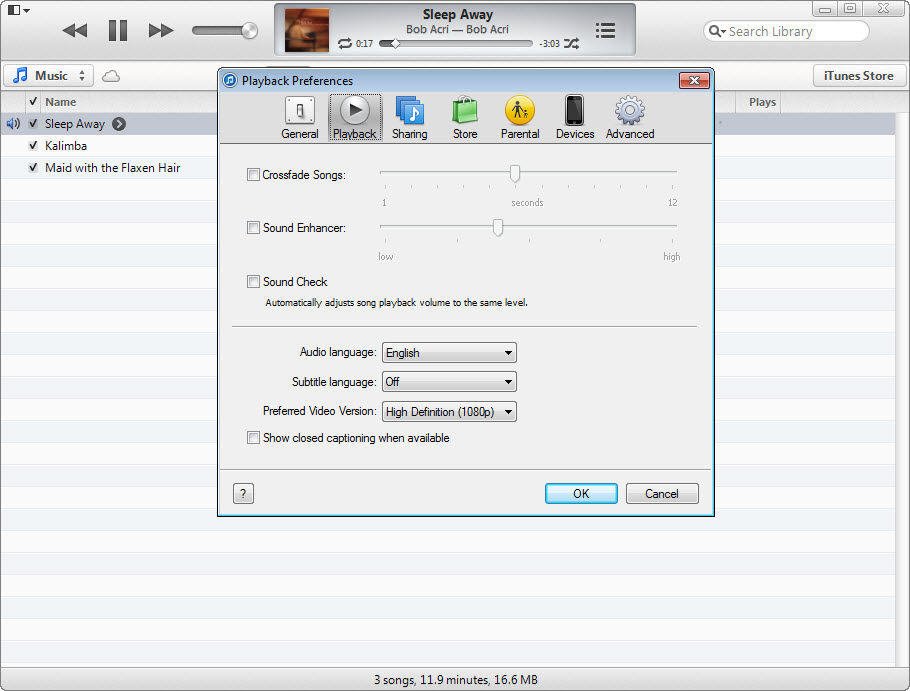Screen dimensions: 910x691
Task: Open the Preferred Video Version dropdown
Action: coord(449,412)
